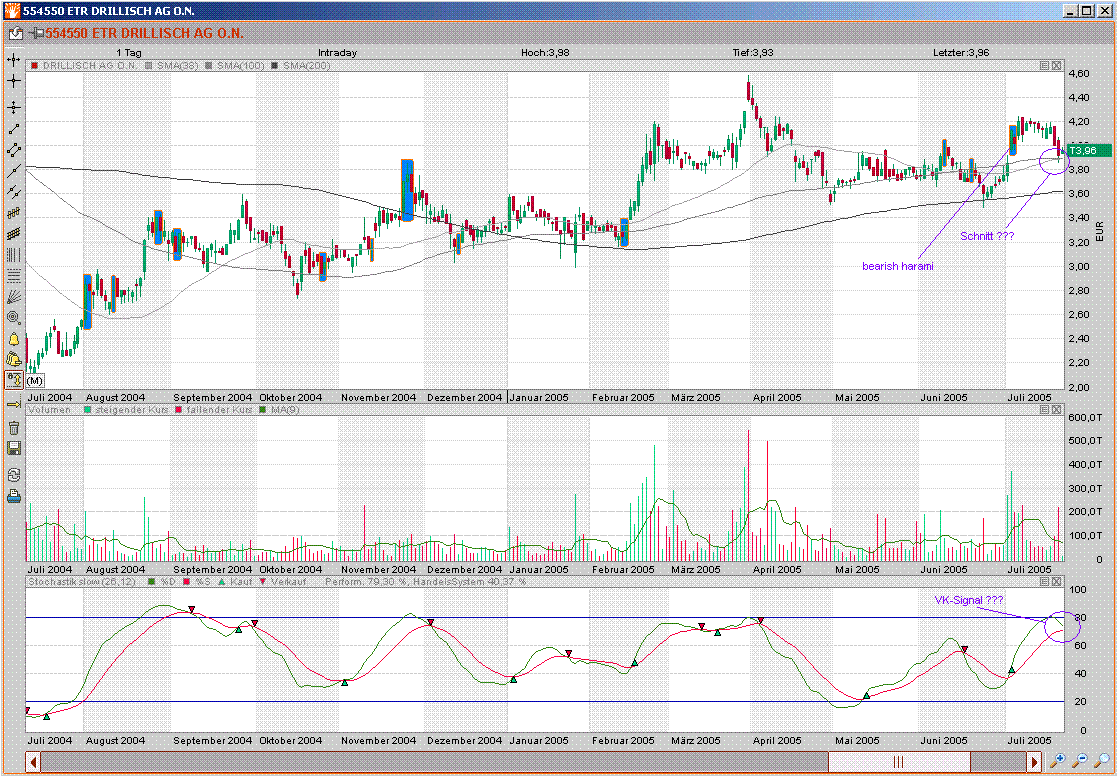Close the Volumen panel
This screenshot has width=1117, height=776.
1056,410
